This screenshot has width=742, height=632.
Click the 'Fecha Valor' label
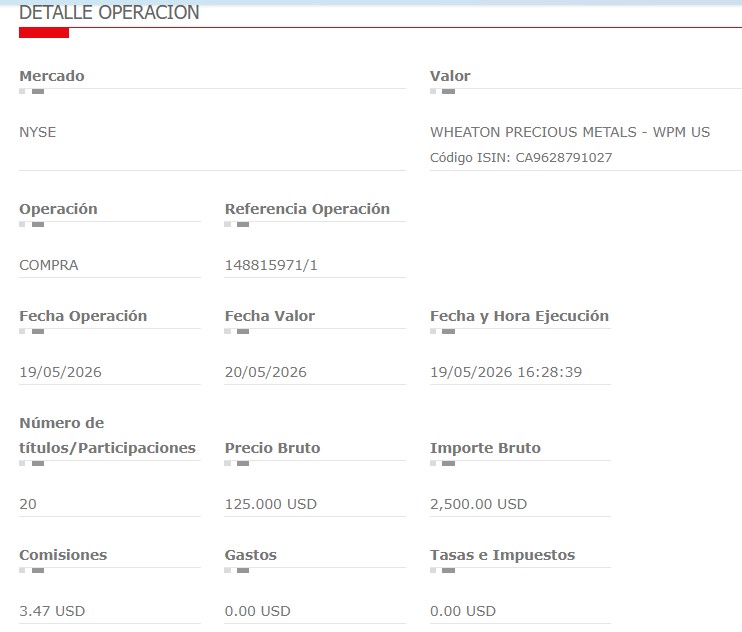click(x=270, y=316)
